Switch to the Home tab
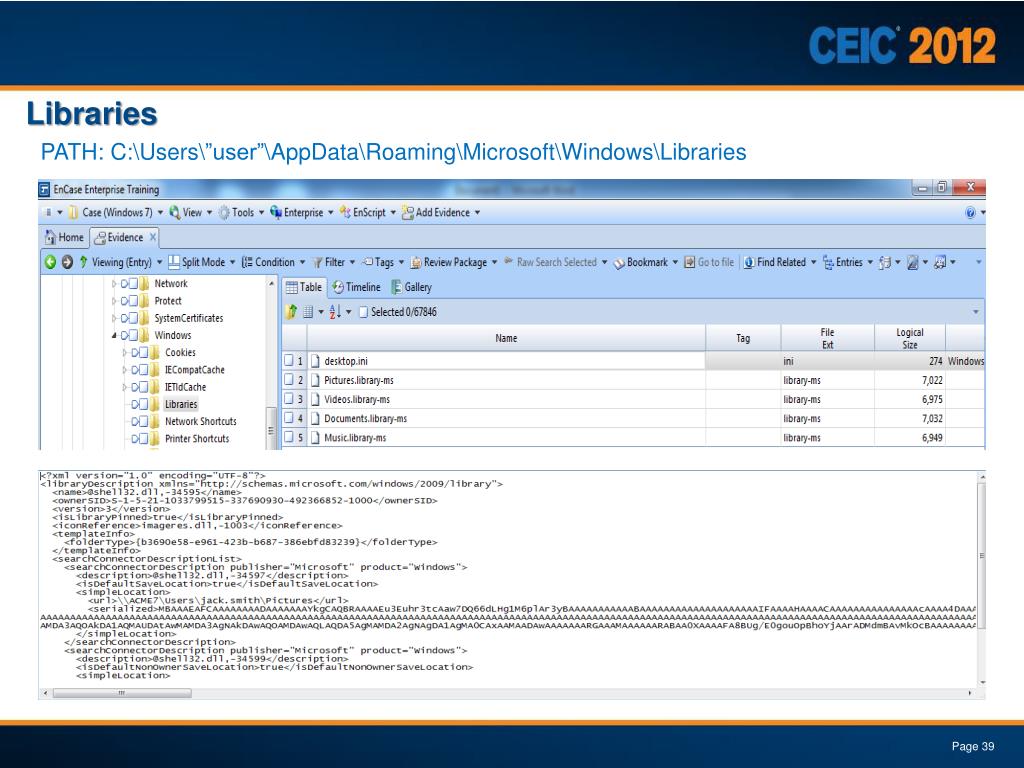1024x768 pixels. point(64,237)
